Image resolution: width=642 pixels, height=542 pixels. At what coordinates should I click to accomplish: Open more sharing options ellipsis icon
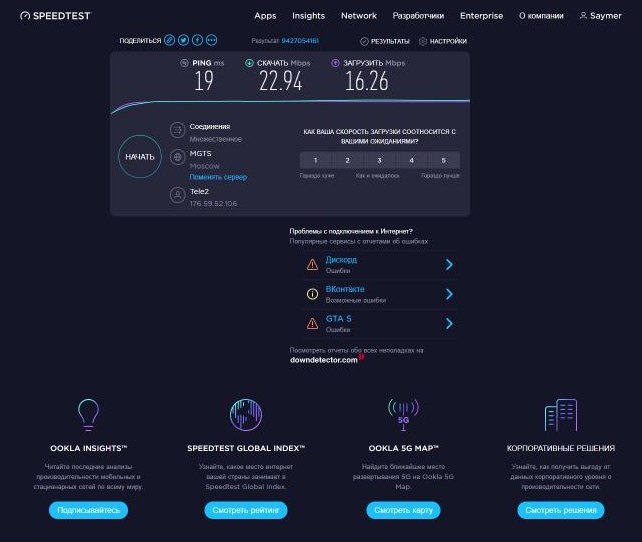point(211,40)
